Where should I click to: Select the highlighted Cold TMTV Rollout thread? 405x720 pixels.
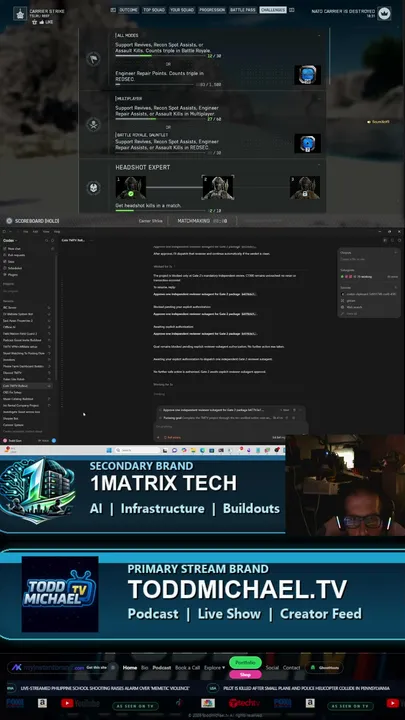[x=27, y=386]
